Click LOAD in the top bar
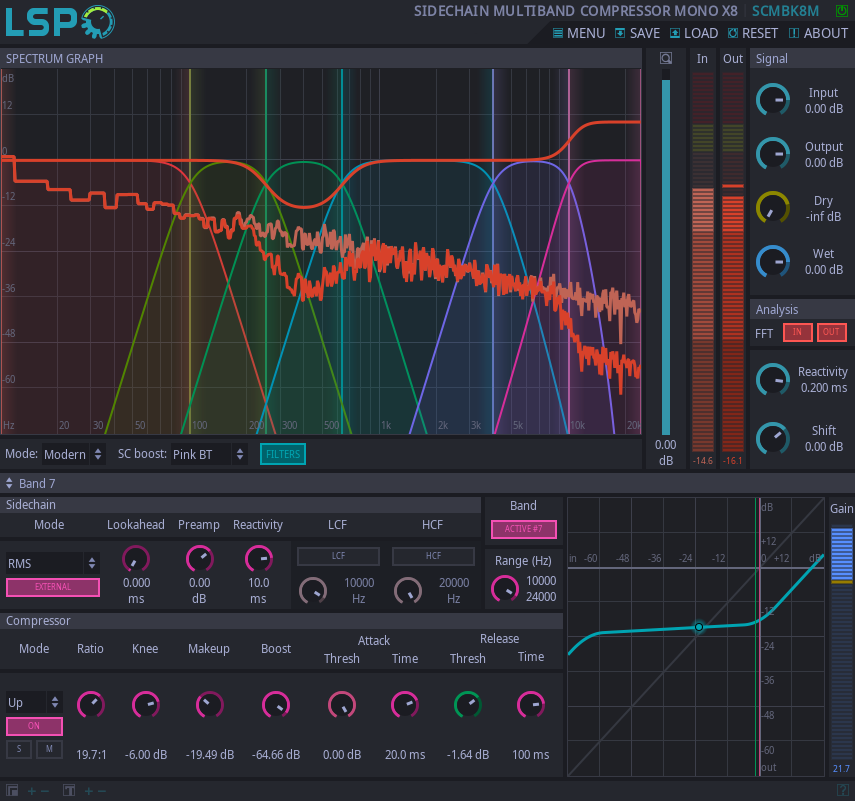 694,33
